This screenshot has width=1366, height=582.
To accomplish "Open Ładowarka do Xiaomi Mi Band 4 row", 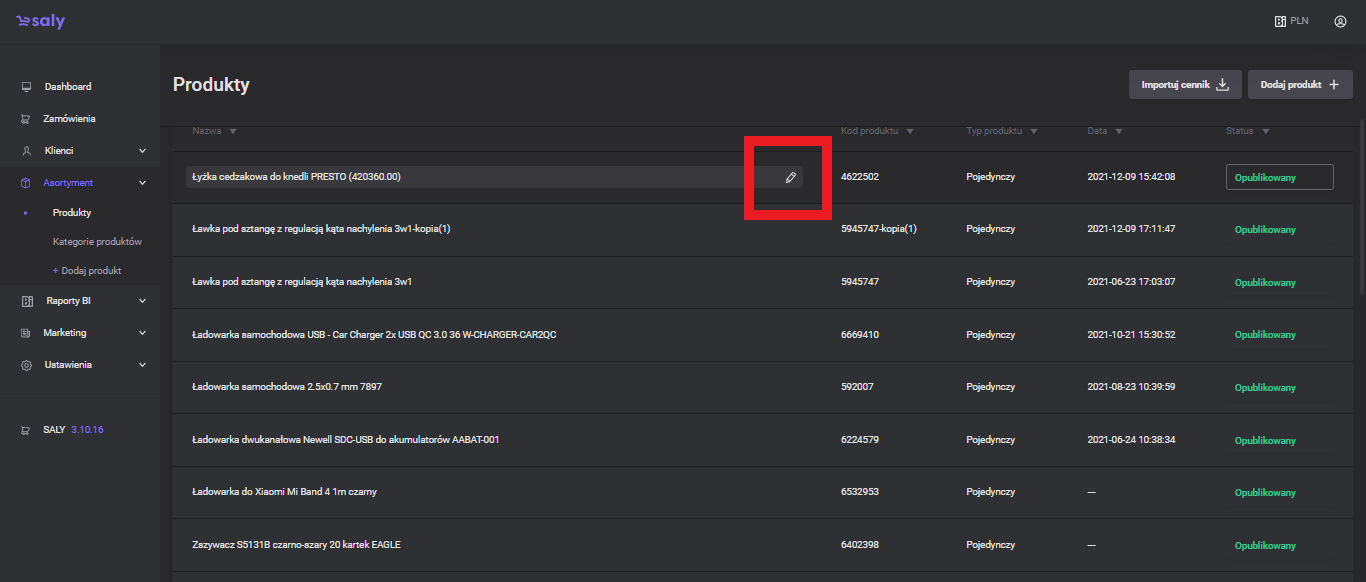I will click(x=284, y=492).
